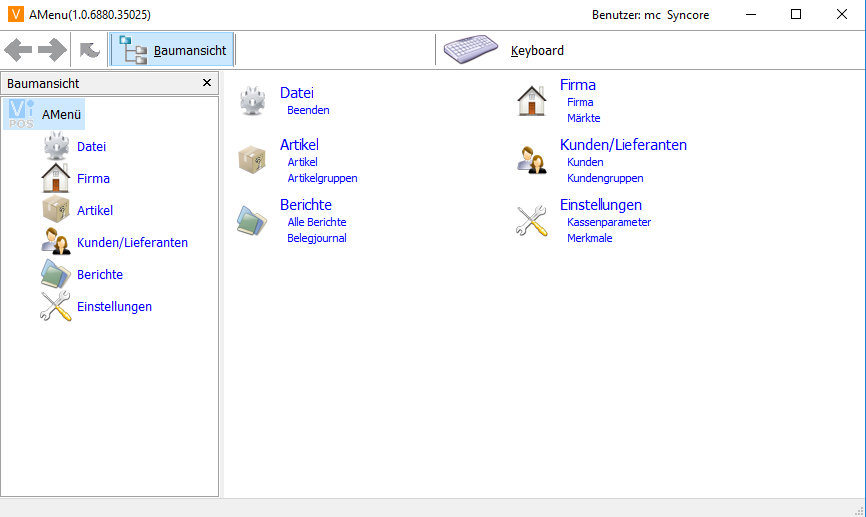The image size is (866, 517).
Task: Open Kundengruppen link
Action: point(605,178)
